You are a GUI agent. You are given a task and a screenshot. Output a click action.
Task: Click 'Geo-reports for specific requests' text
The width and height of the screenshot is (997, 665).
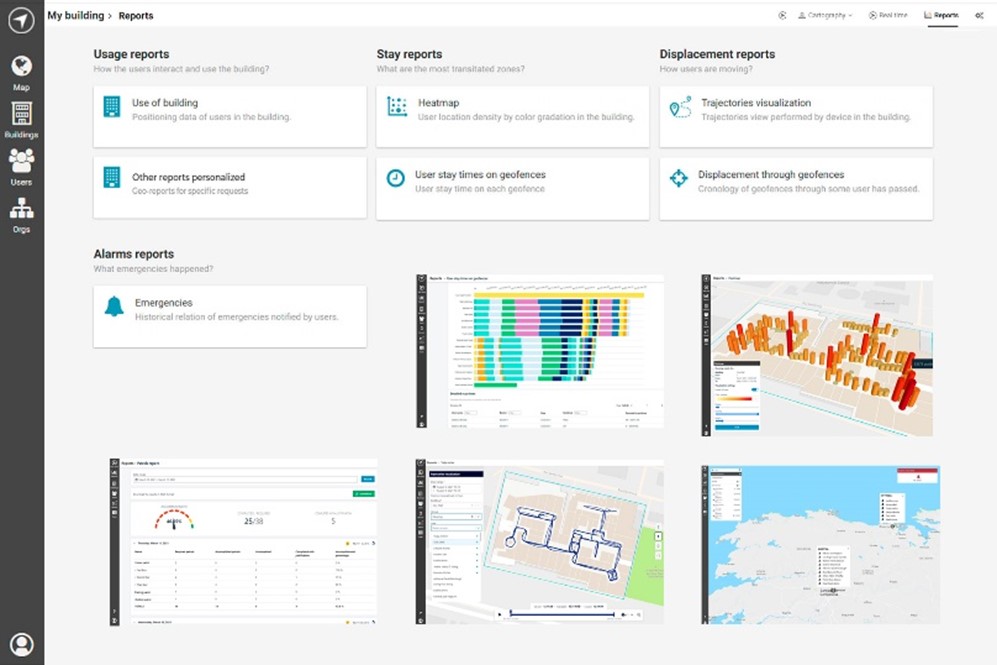click(x=190, y=191)
